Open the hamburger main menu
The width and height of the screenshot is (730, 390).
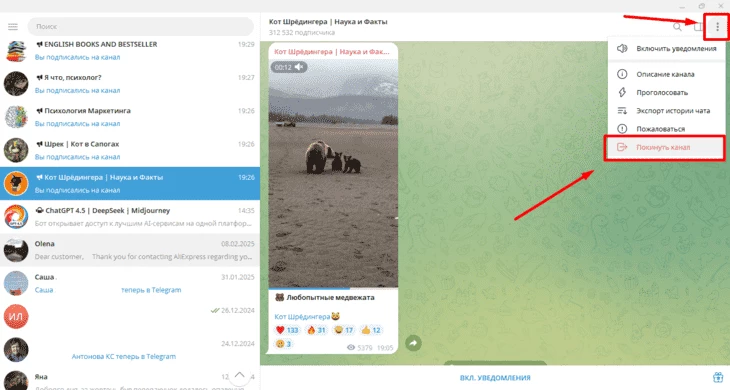13,27
